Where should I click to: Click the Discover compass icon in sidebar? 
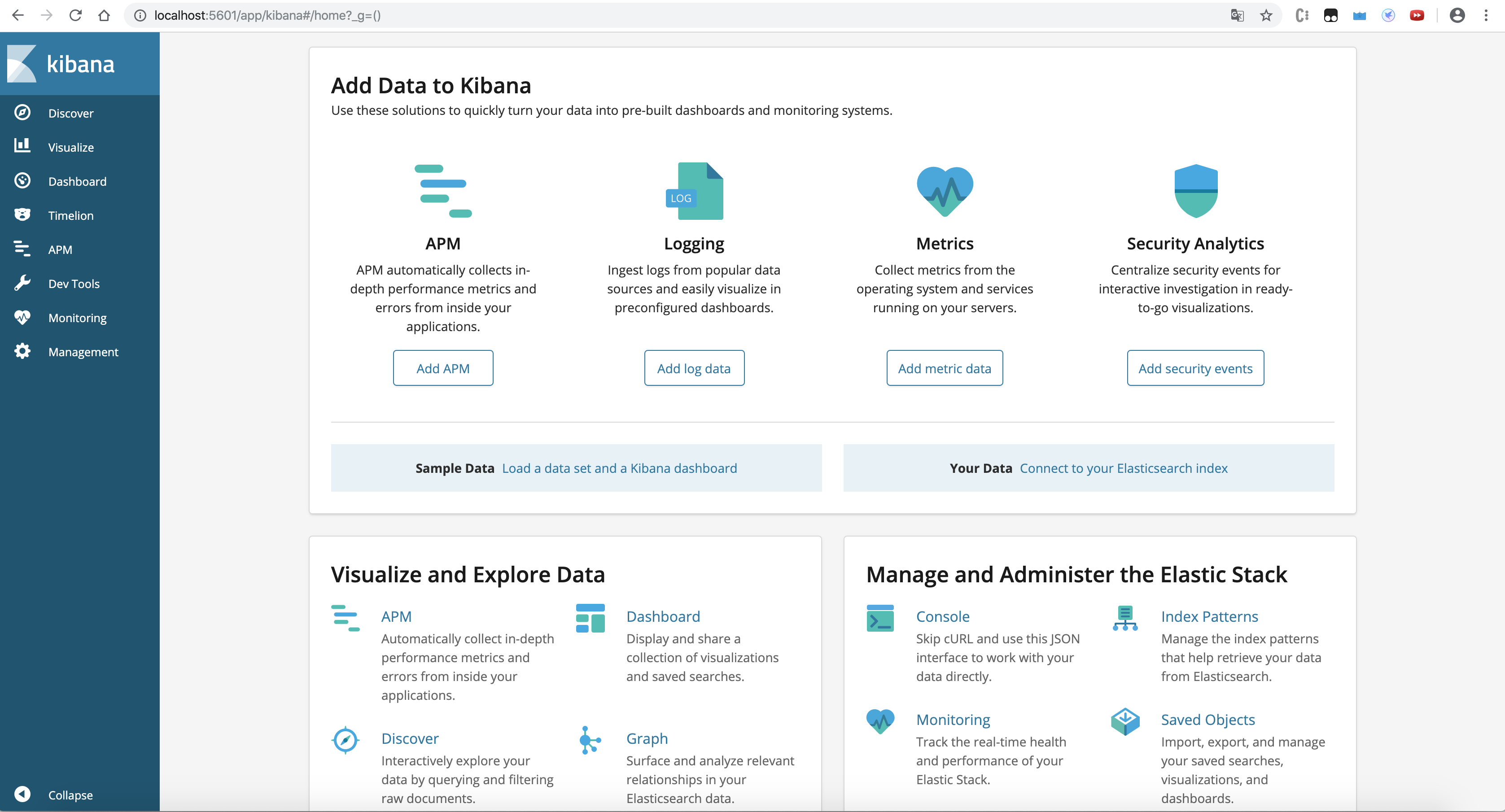coord(22,112)
